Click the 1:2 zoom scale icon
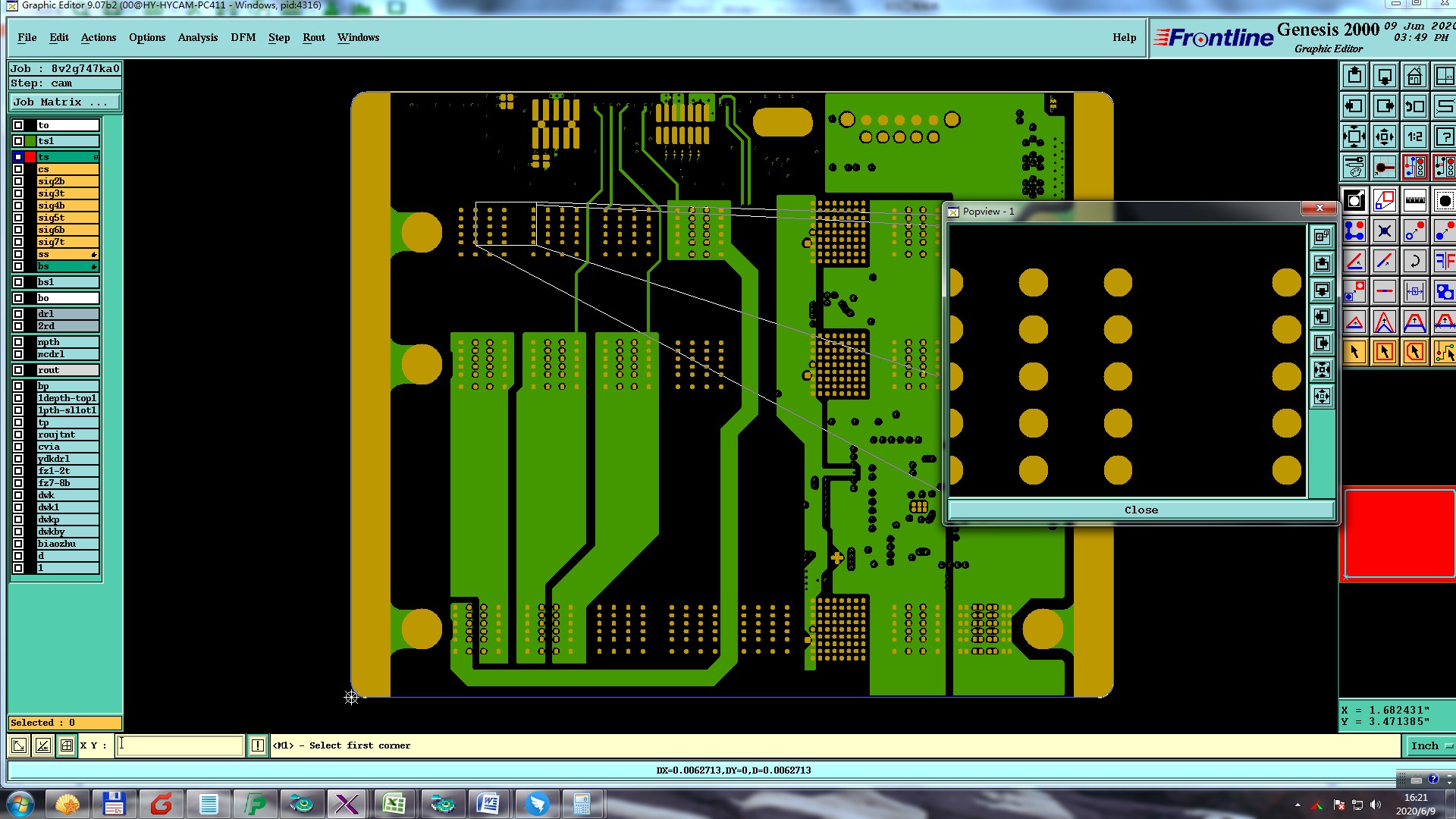 (x=1414, y=137)
